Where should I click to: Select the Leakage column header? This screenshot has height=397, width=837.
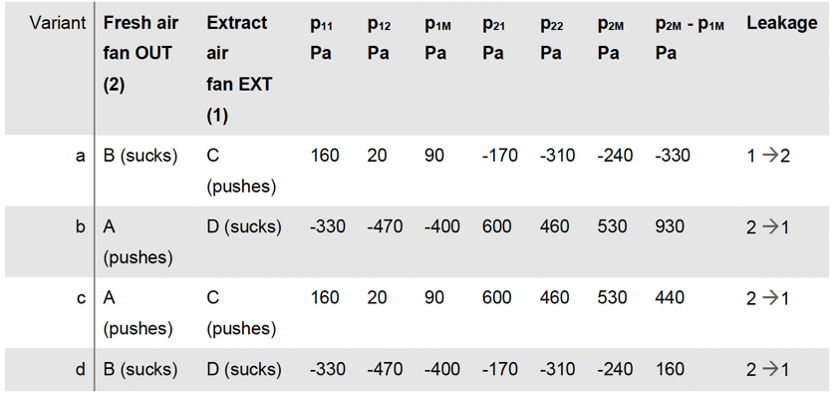click(781, 23)
